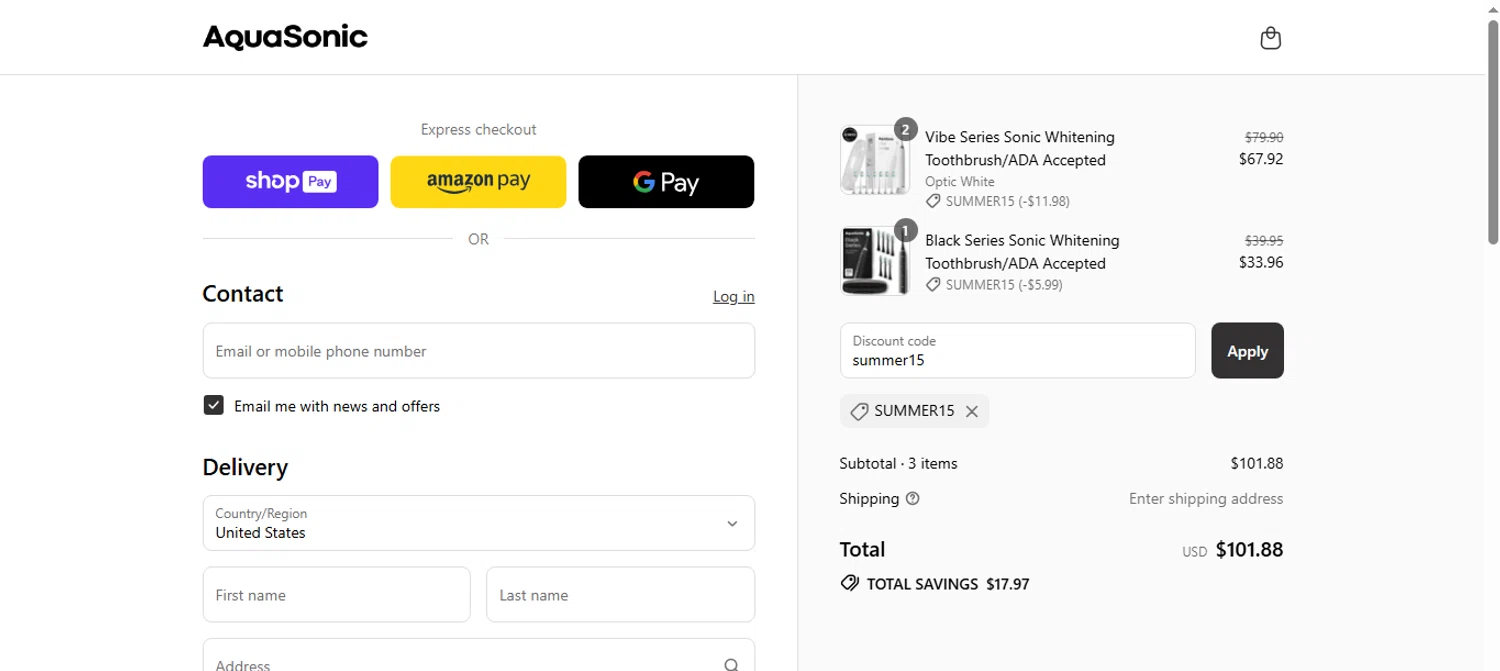Pay with Amazon Pay
The width and height of the screenshot is (1500, 671).
point(478,182)
